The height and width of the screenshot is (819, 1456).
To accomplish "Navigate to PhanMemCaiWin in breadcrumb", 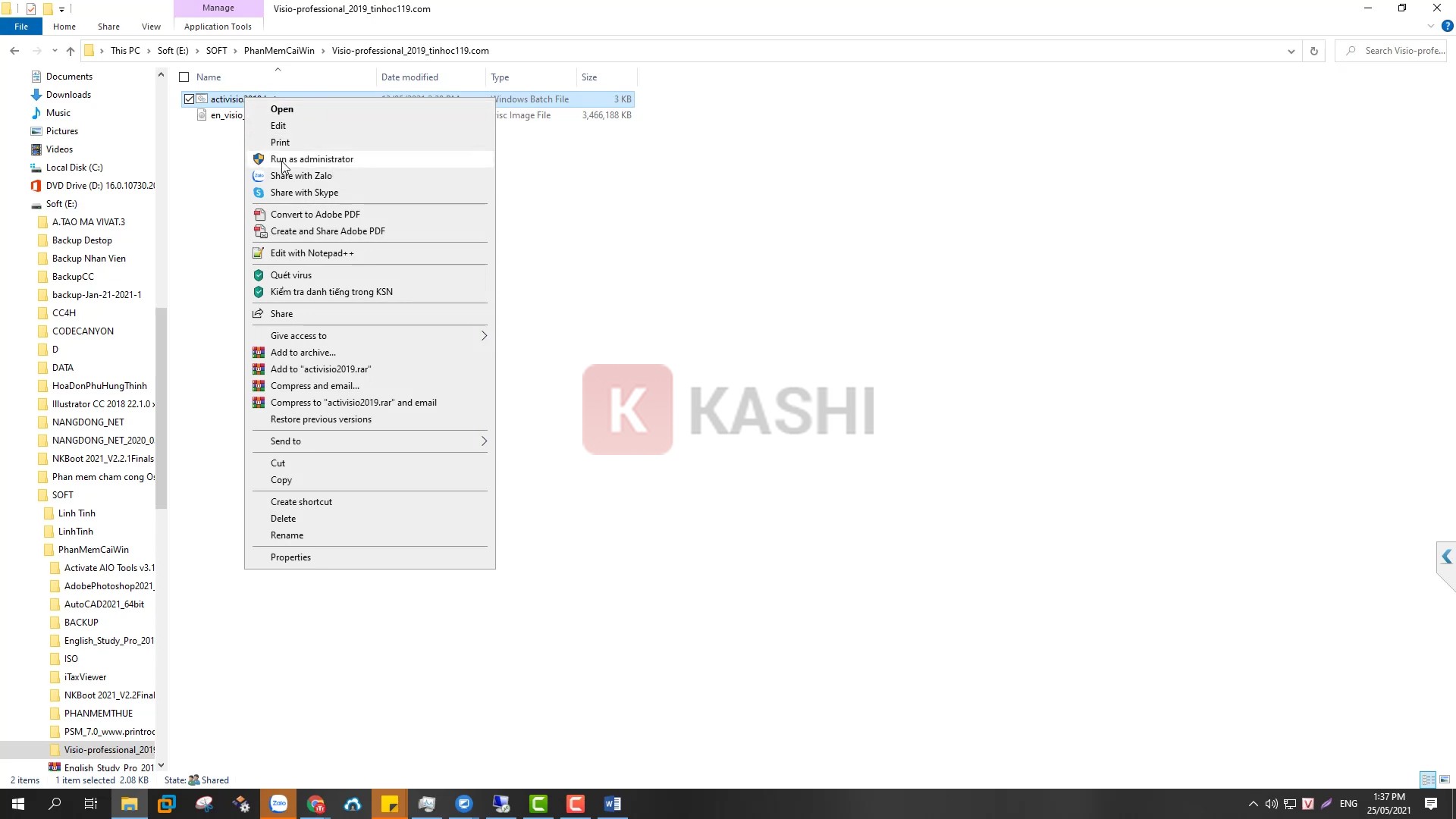I will click(279, 51).
